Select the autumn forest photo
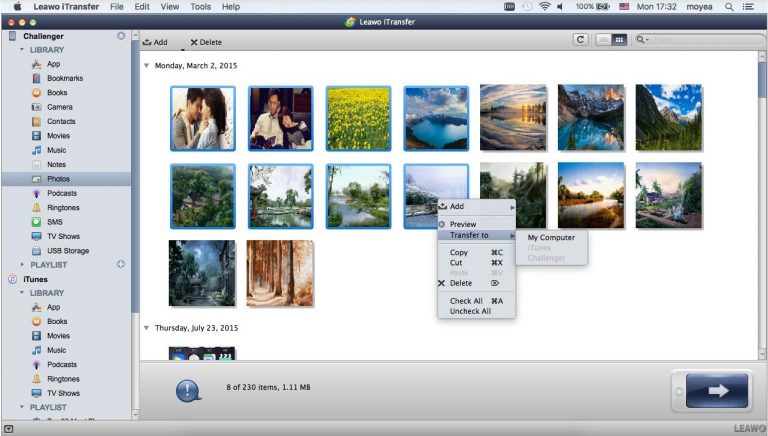Image resolution: width=768 pixels, height=436 pixels. pyautogui.click(x=280, y=273)
